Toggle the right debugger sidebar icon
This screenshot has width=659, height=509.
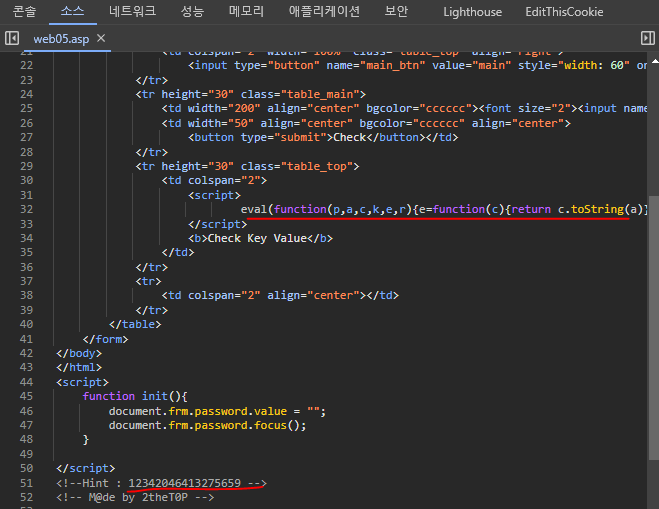coord(648,38)
